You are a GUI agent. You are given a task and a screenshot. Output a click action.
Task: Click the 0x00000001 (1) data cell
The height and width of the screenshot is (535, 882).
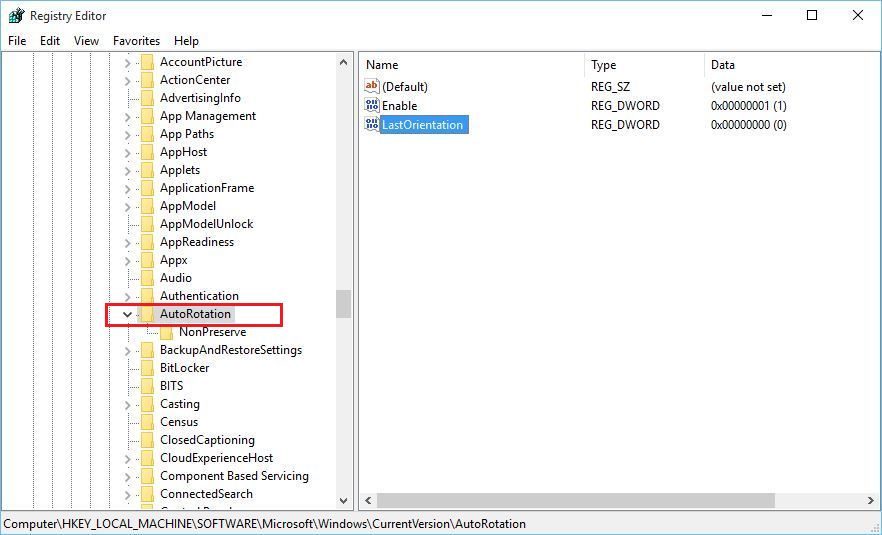(x=749, y=106)
